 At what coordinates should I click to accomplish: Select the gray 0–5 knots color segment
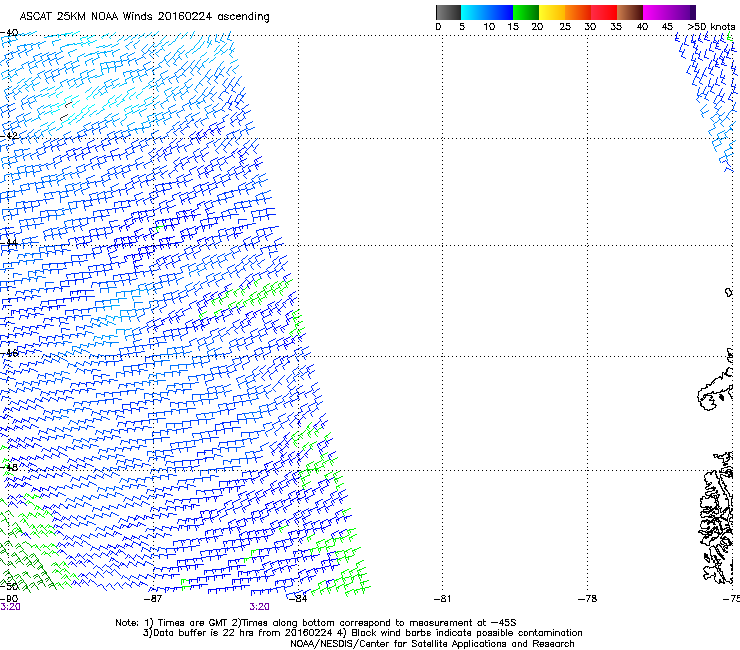tap(448, 12)
